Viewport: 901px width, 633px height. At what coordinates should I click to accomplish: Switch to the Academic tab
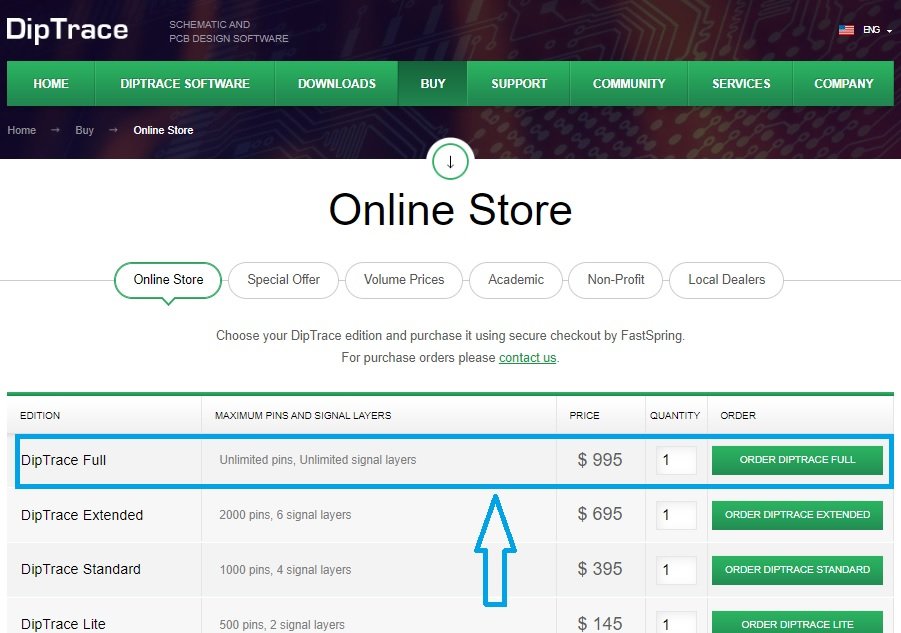(x=516, y=280)
